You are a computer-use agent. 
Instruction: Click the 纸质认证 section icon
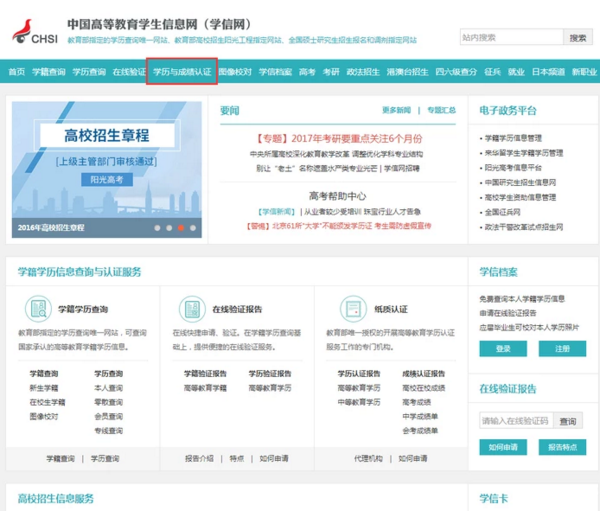tap(352, 309)
